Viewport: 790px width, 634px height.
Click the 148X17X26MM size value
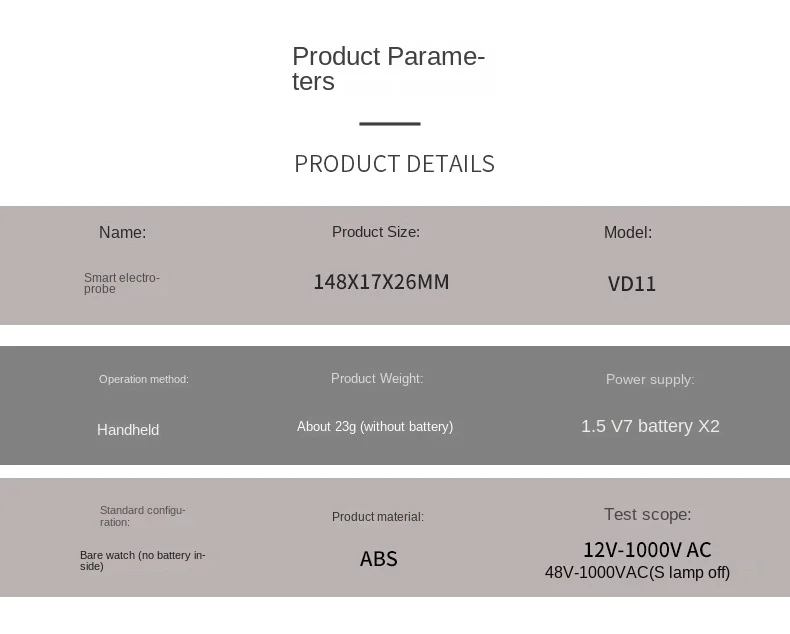(381, 282)
